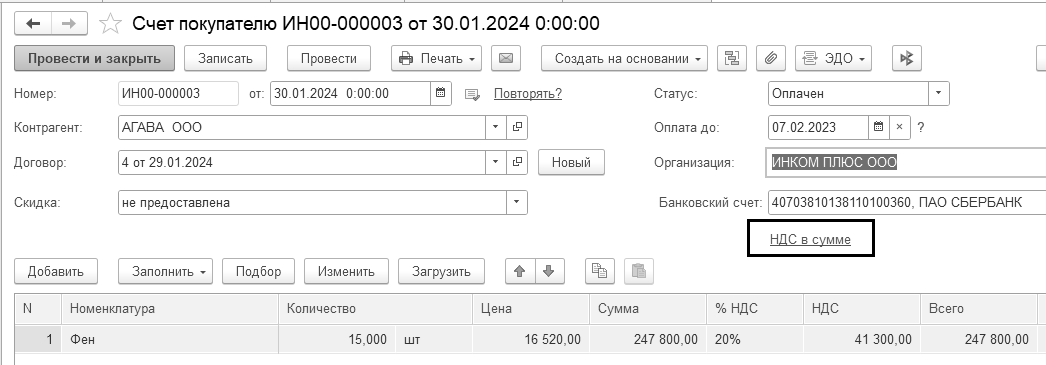
Task: Click the date field 30.01.2024
Action: 350,93
